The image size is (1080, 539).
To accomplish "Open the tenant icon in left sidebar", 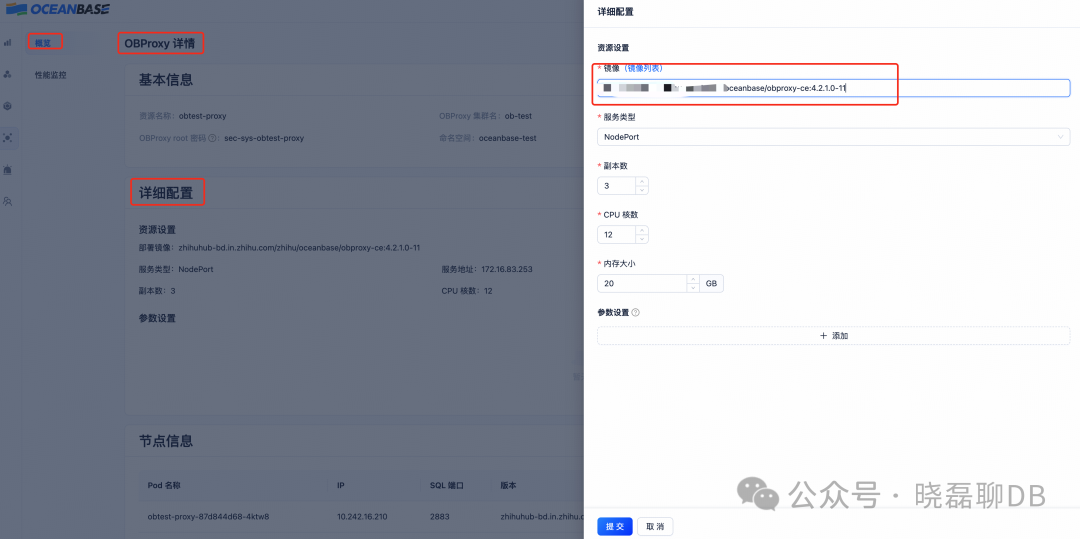I will pyautogui.click(x=8, y=106).
